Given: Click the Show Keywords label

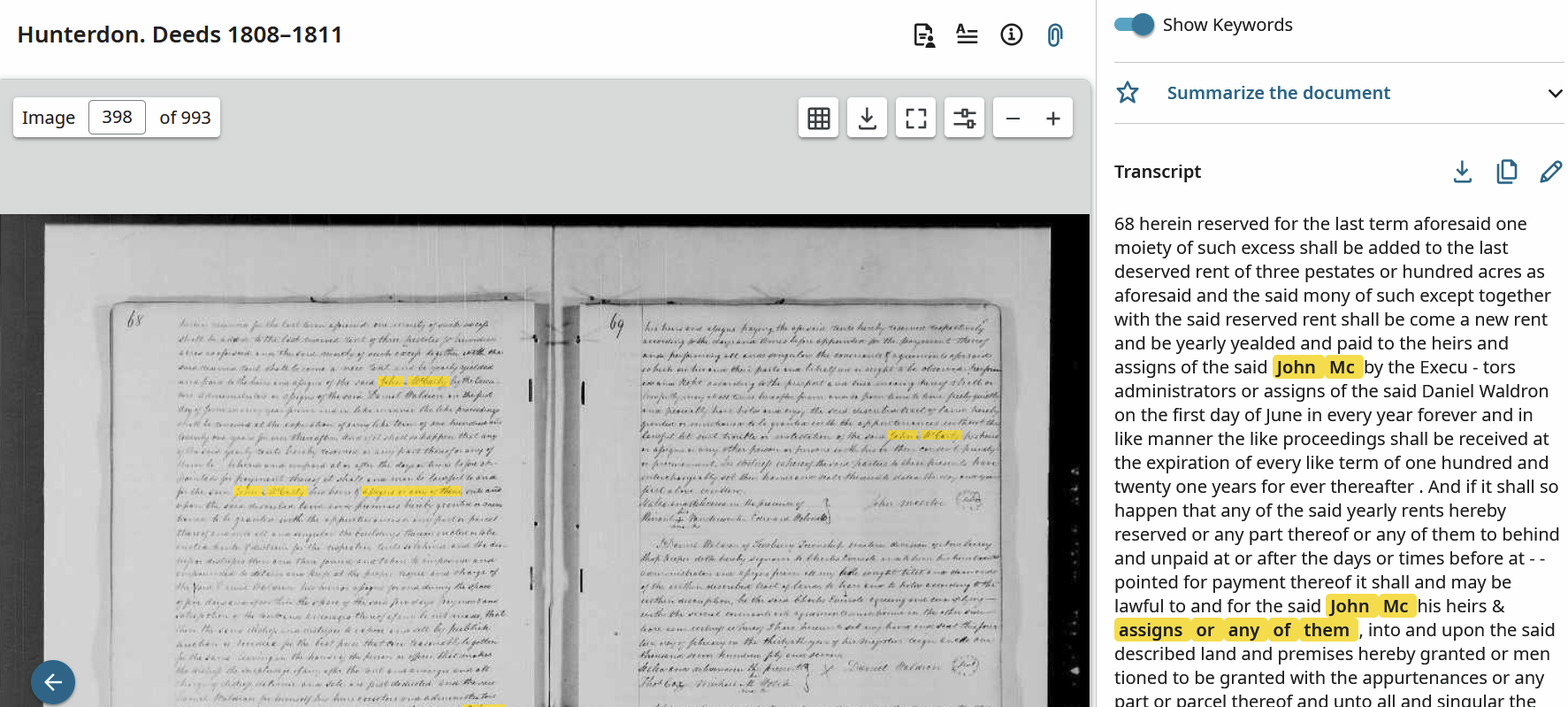Looking at the screenshot, I should (x=1228, y=25).
